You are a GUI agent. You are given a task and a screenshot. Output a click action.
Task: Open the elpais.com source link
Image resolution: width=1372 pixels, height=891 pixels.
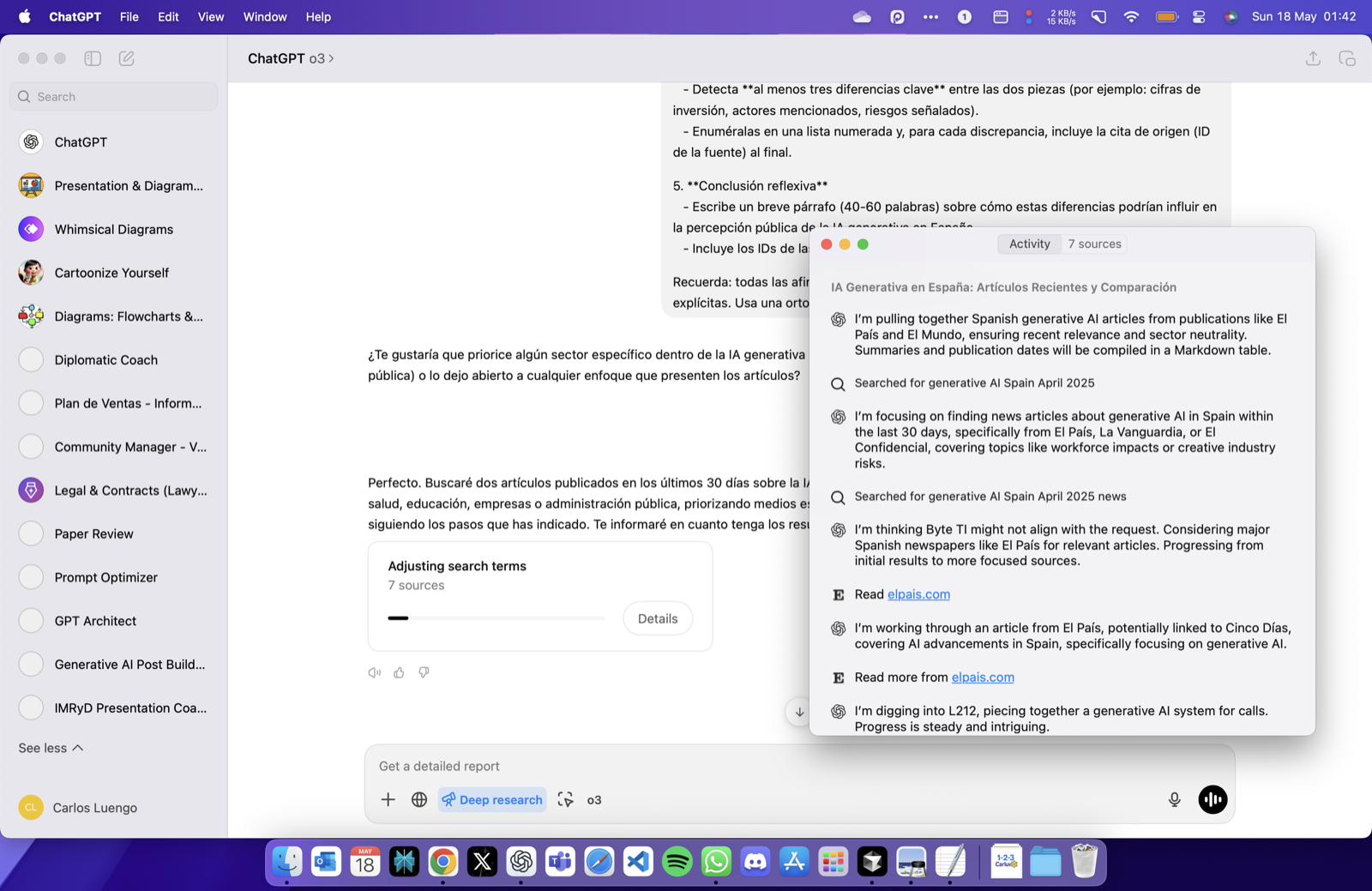pos(918,593)
